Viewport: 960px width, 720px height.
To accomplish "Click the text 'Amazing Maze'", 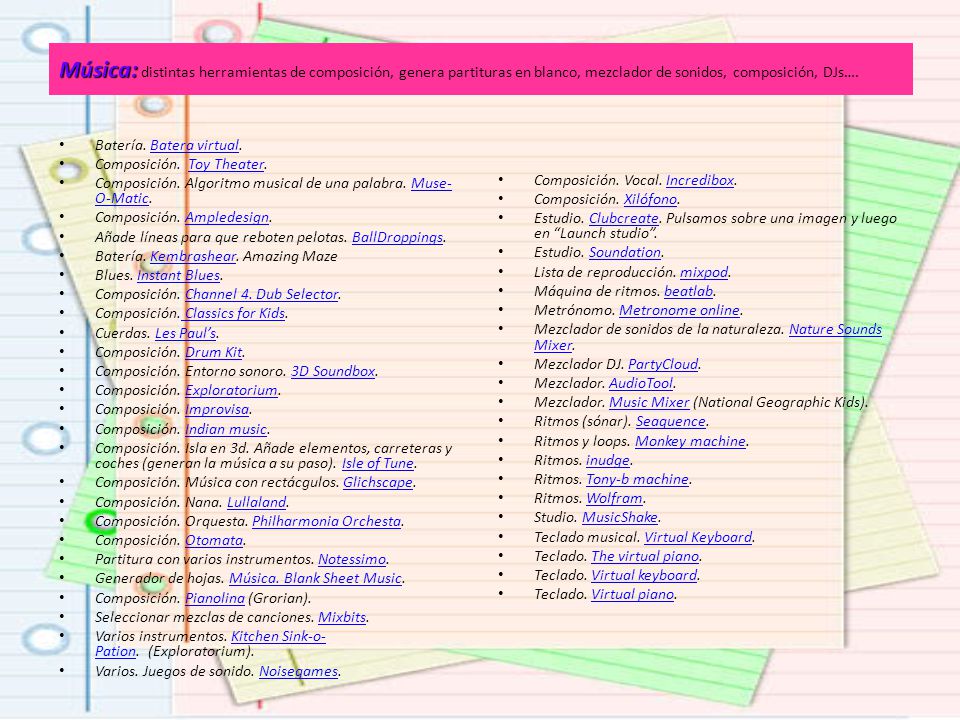I will point(290,256).
